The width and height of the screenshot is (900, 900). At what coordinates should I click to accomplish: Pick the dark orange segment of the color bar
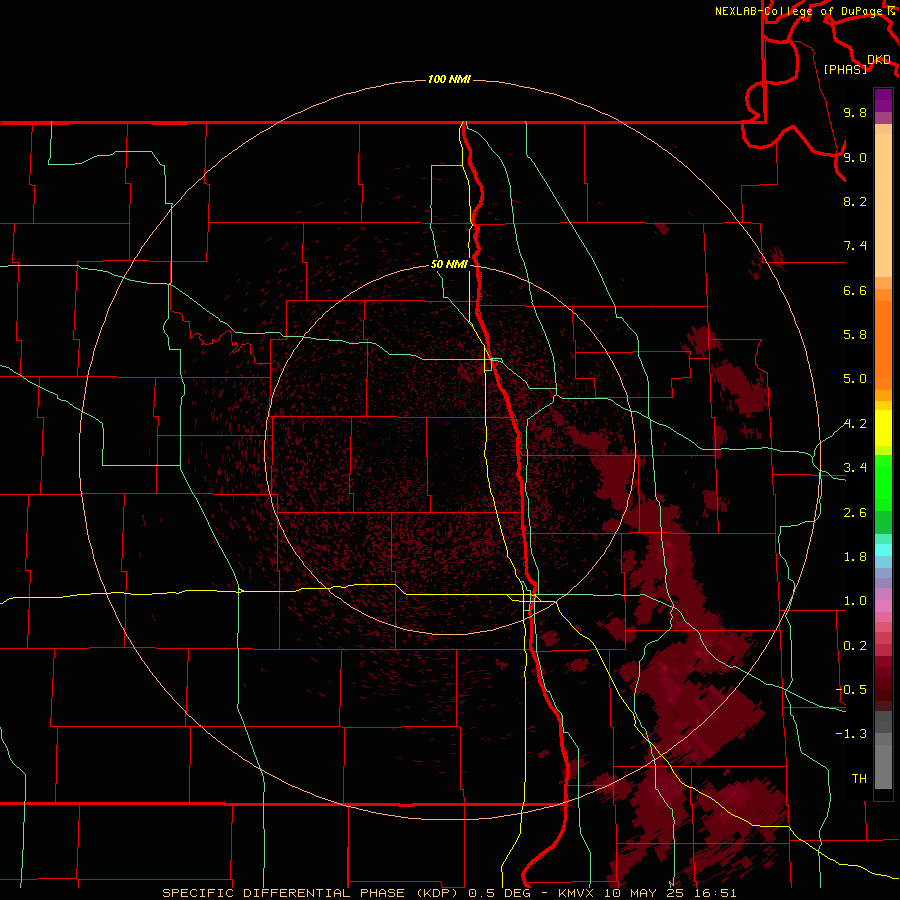click(883, 344)
